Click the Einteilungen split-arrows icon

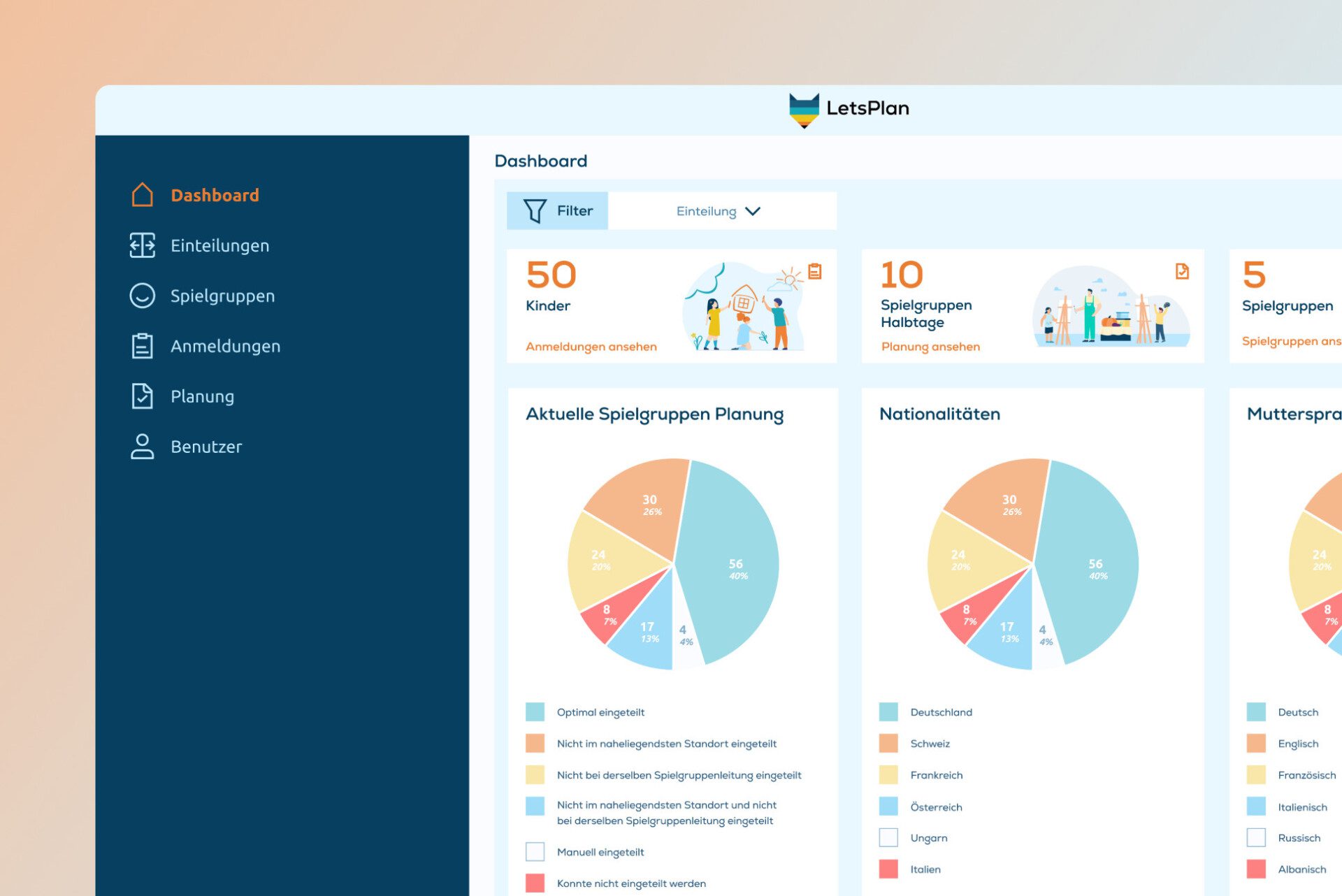pyautogui.click(x=142, y=245)
